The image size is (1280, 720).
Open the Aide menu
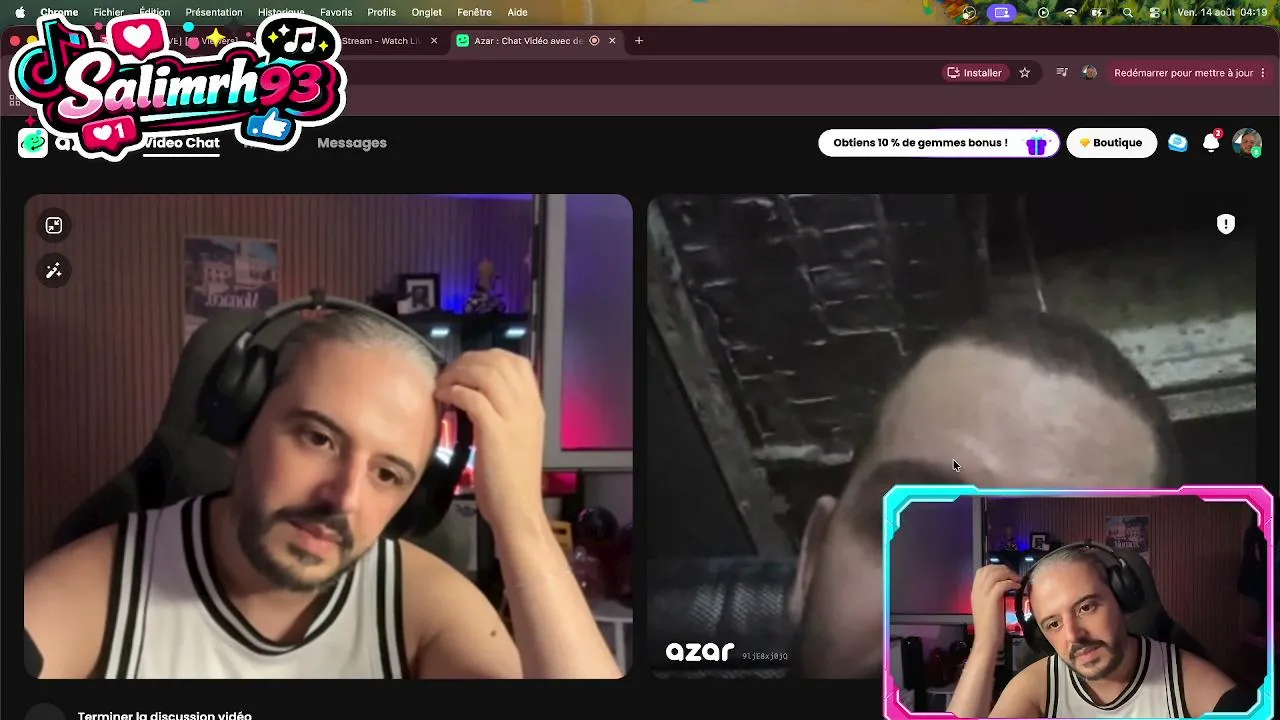coord(517,13)
